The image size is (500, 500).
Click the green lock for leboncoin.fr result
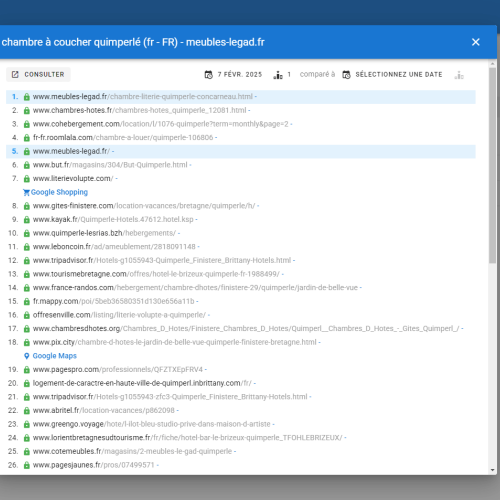tap(27, 247)
